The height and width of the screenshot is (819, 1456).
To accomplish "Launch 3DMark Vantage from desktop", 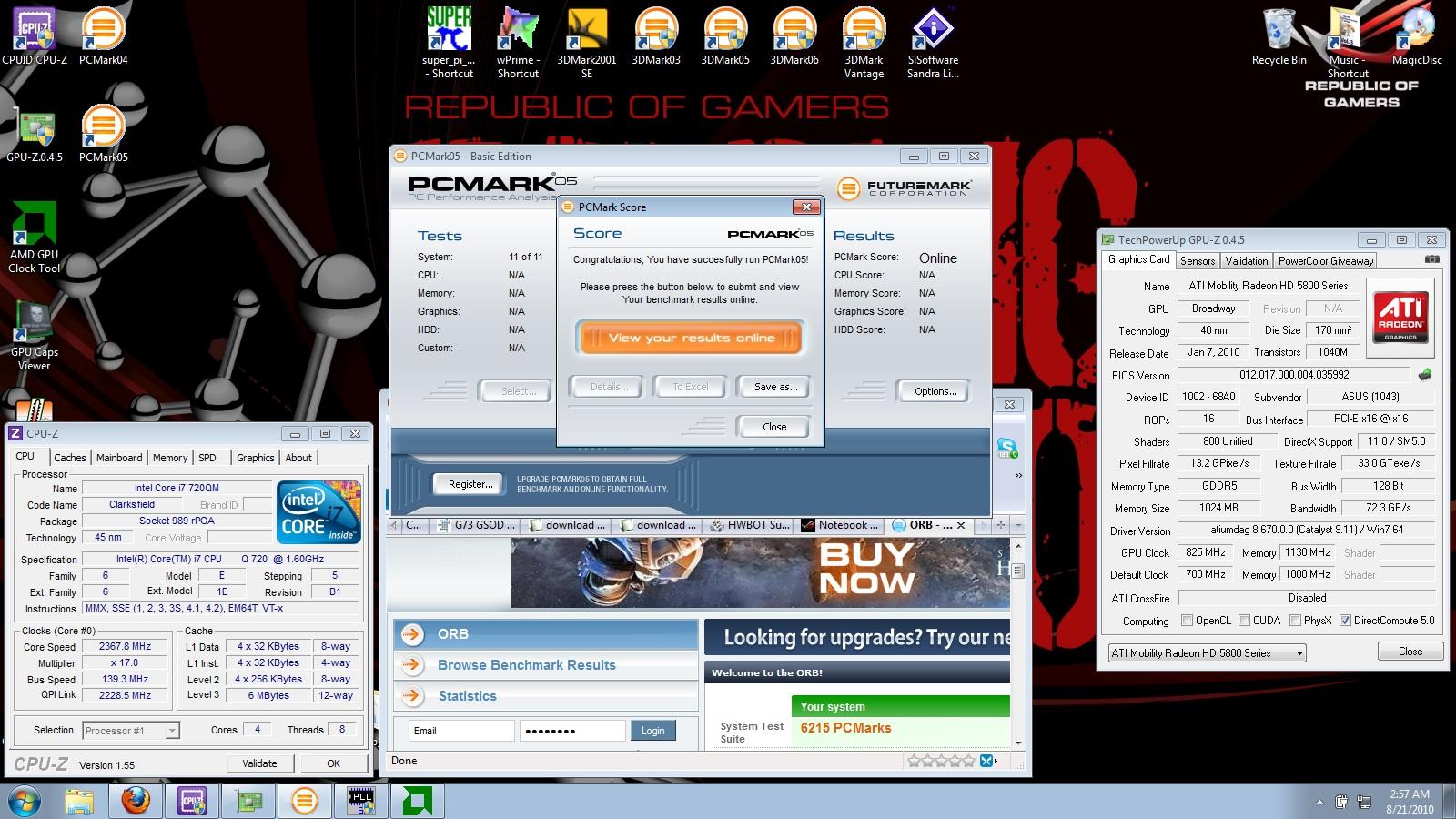I will point(864,42).
